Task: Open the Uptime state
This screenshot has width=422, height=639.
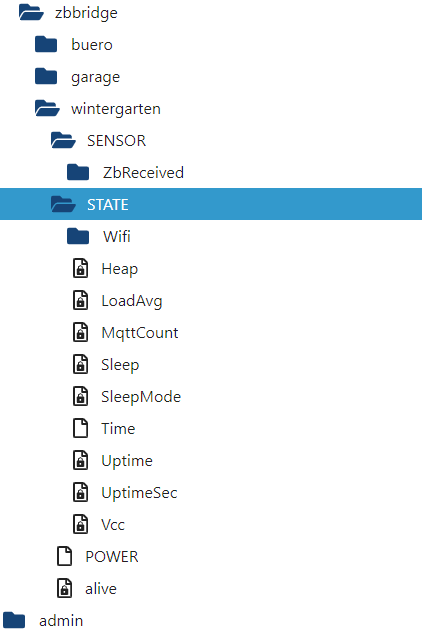Action: 127,461
